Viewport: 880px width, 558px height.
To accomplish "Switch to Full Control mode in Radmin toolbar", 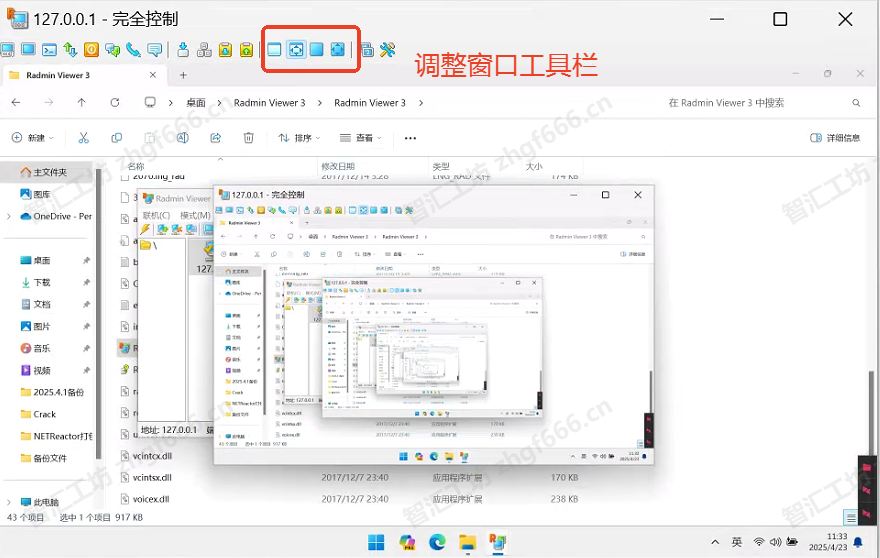I will 8,50.
